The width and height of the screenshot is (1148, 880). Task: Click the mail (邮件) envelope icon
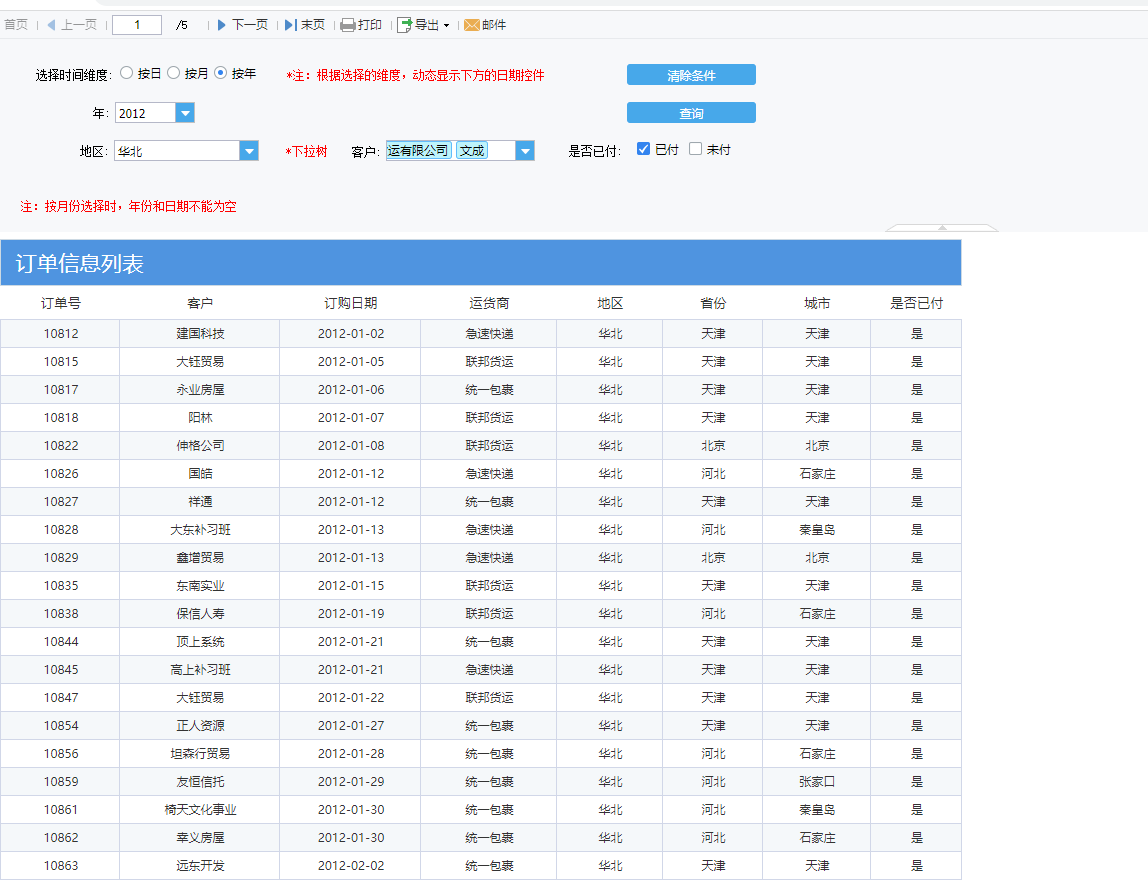tap(472, 25)
